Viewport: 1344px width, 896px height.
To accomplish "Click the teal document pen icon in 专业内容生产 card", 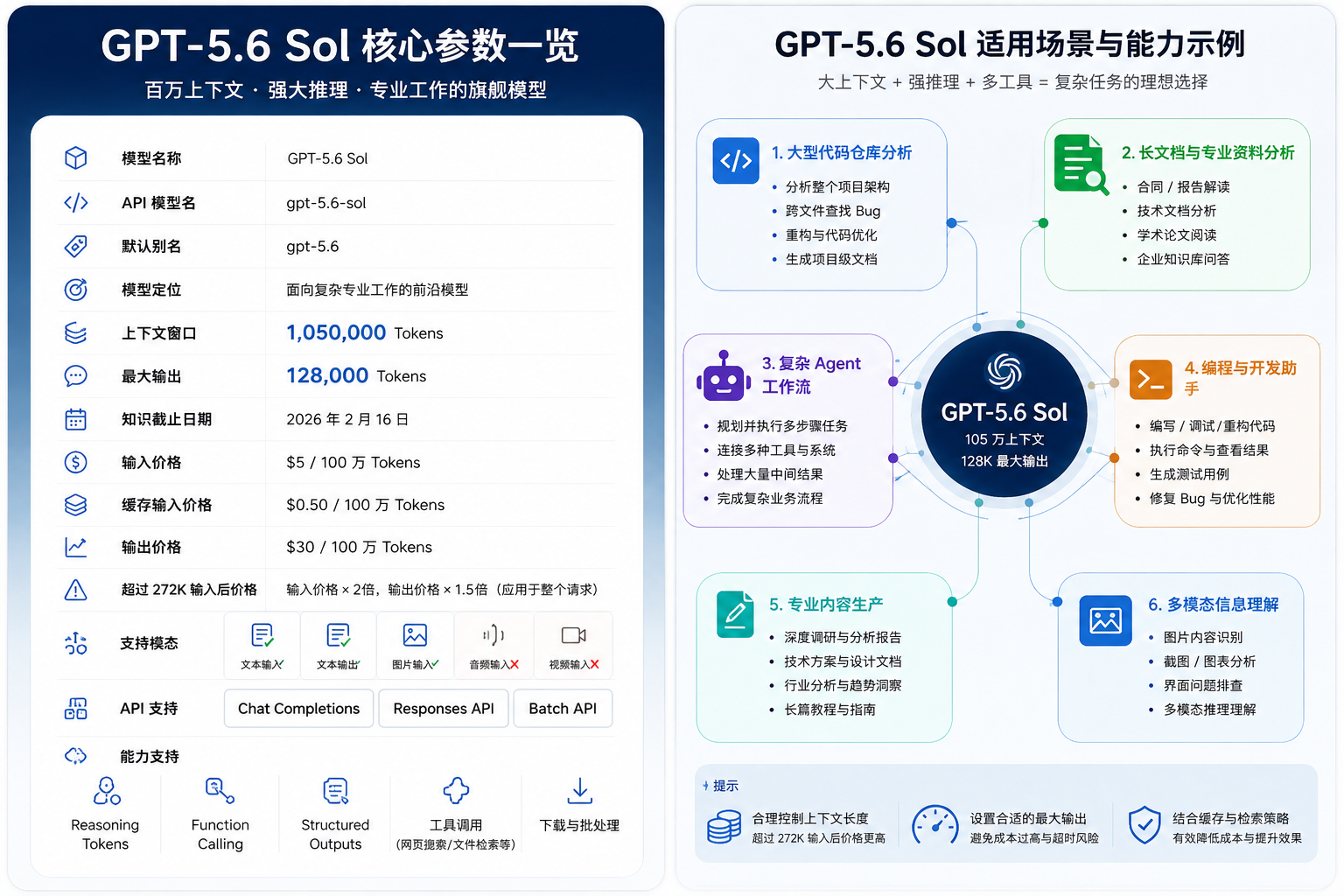I will click(x=735, y=614).
